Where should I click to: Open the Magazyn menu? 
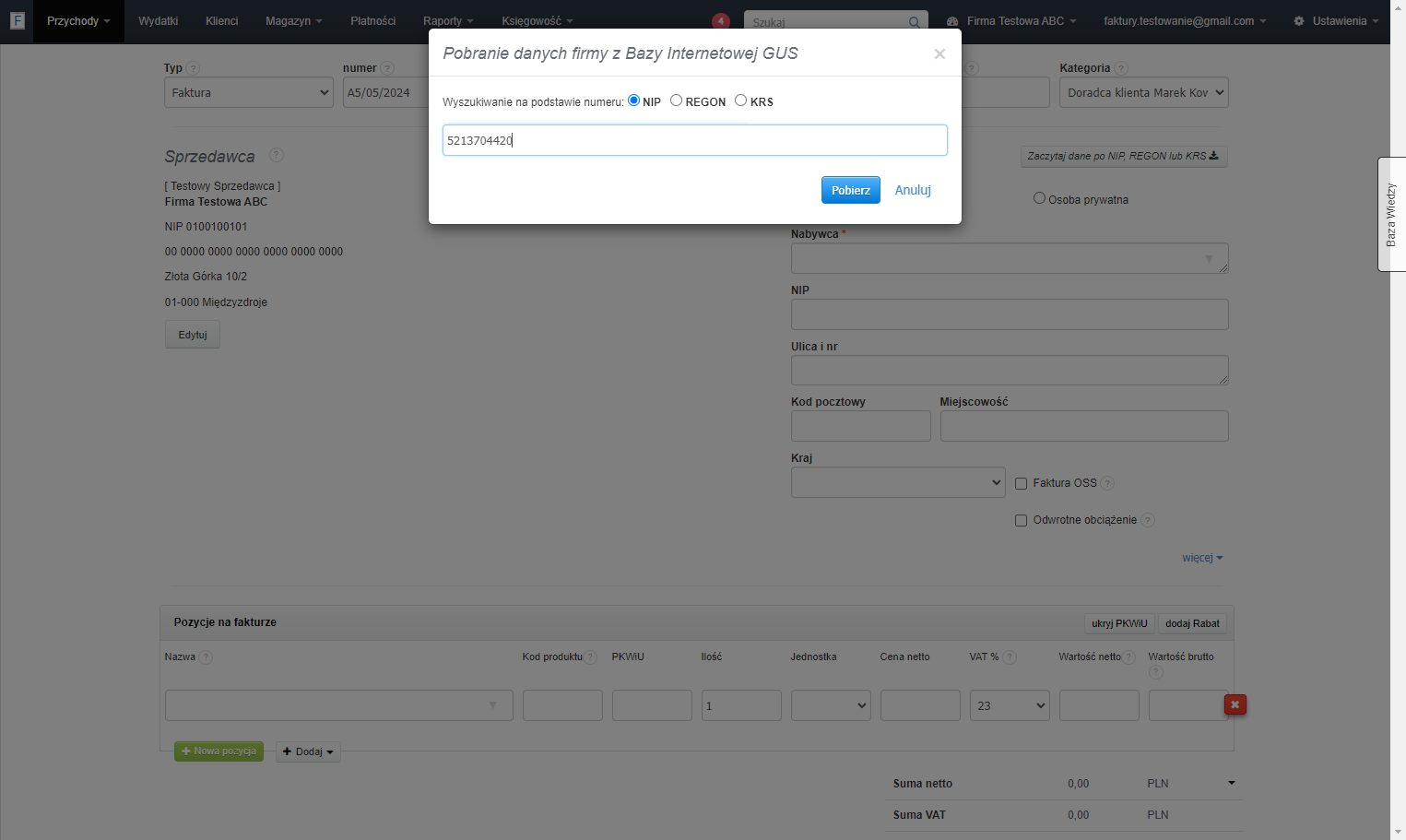293,21
